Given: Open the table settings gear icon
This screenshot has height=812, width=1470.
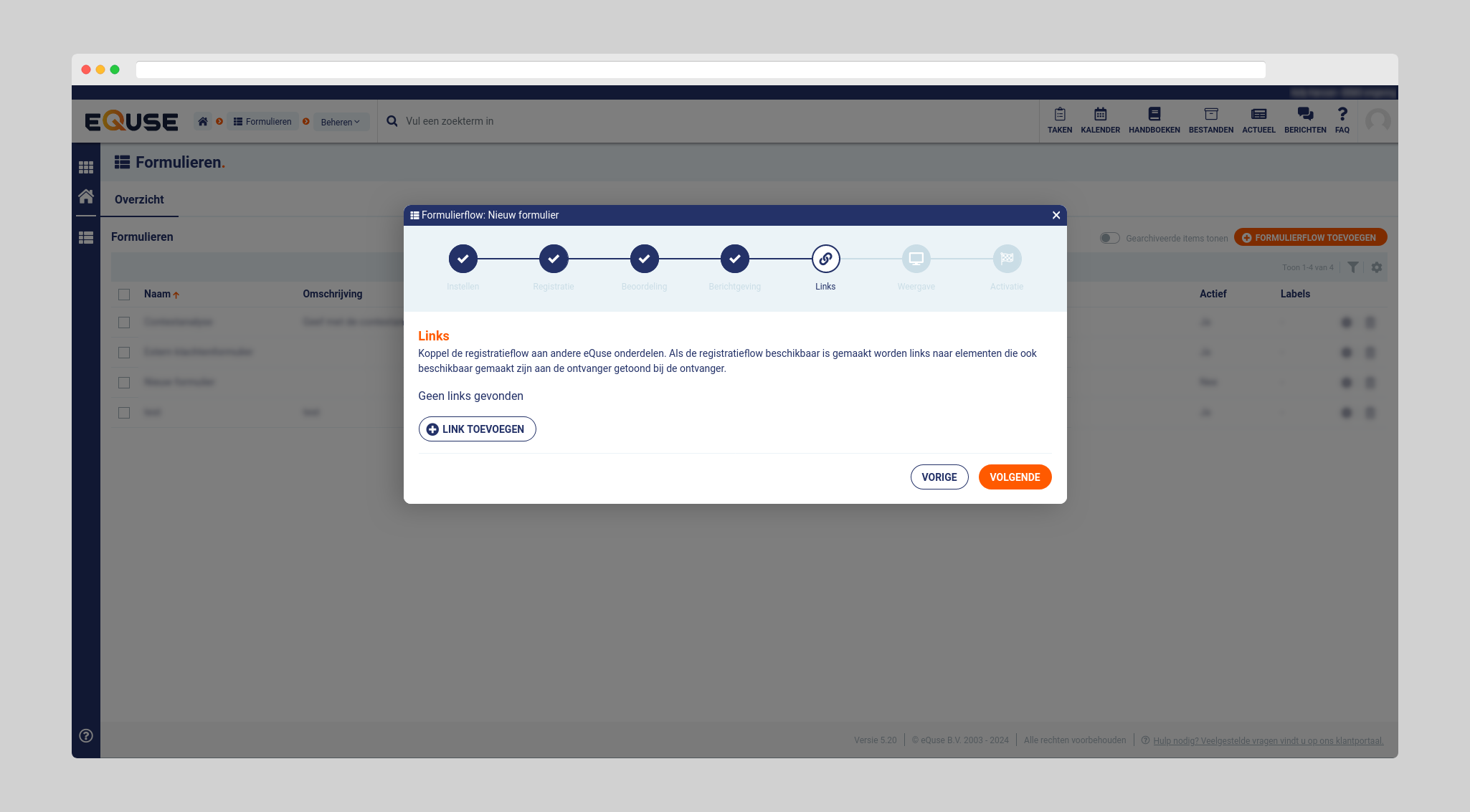Looking at the screenshot, I should (1377, 267).
